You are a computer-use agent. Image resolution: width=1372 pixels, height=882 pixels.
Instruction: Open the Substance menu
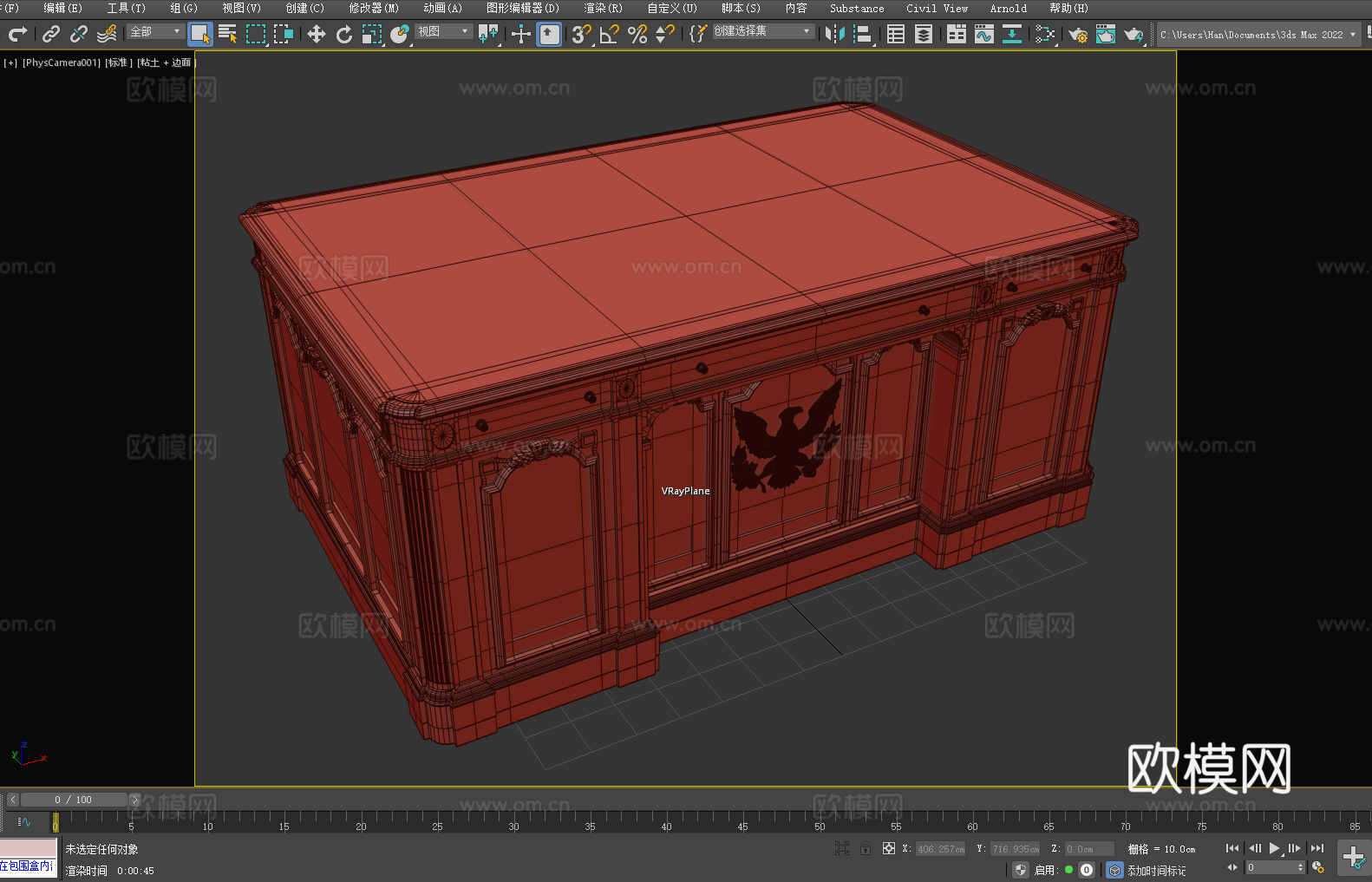click(857, 9)
